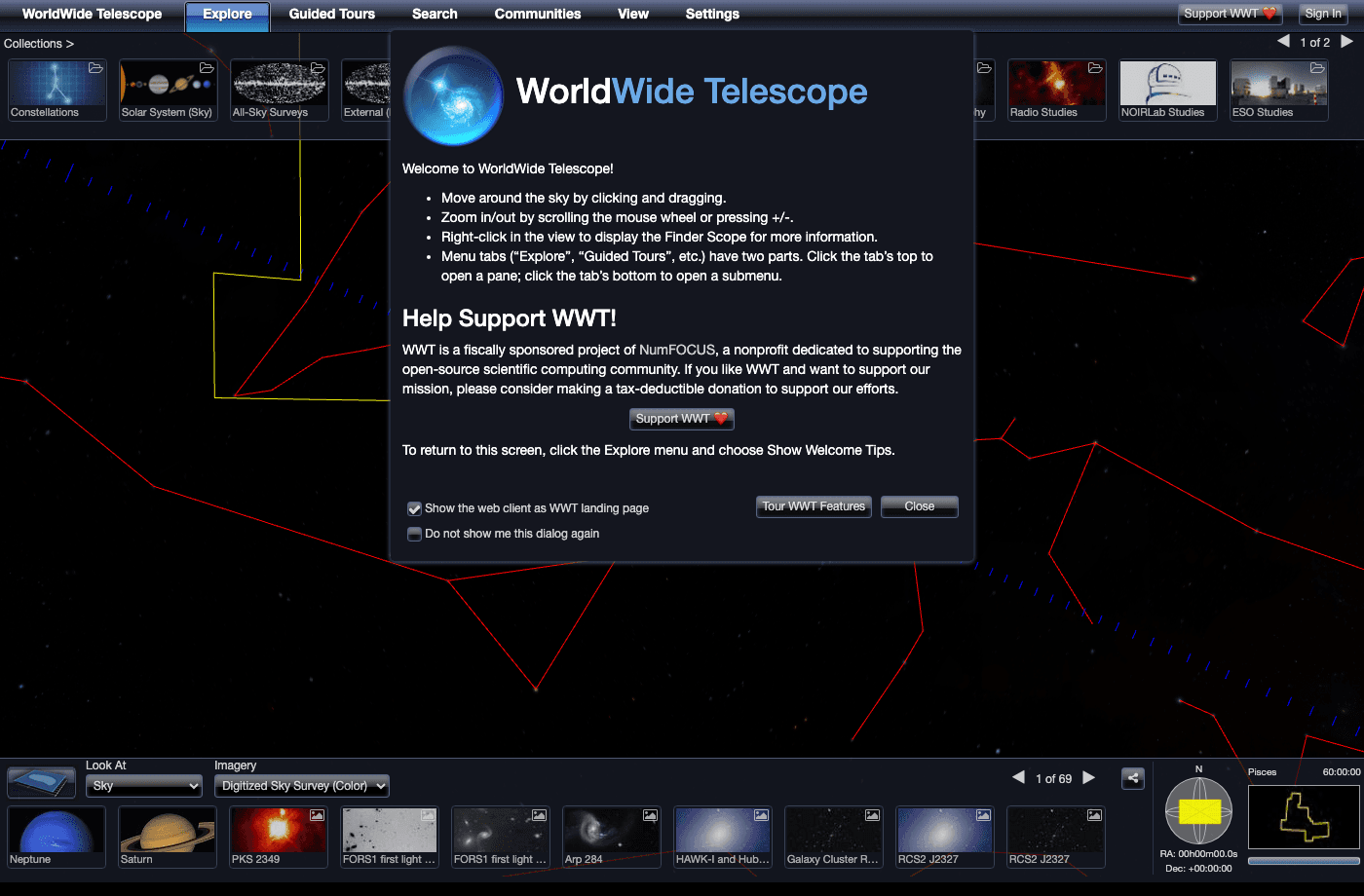Click the Radio Studies folder icon
The width and height of the screenshot is (1364, 896).
tap(1094, 68)
